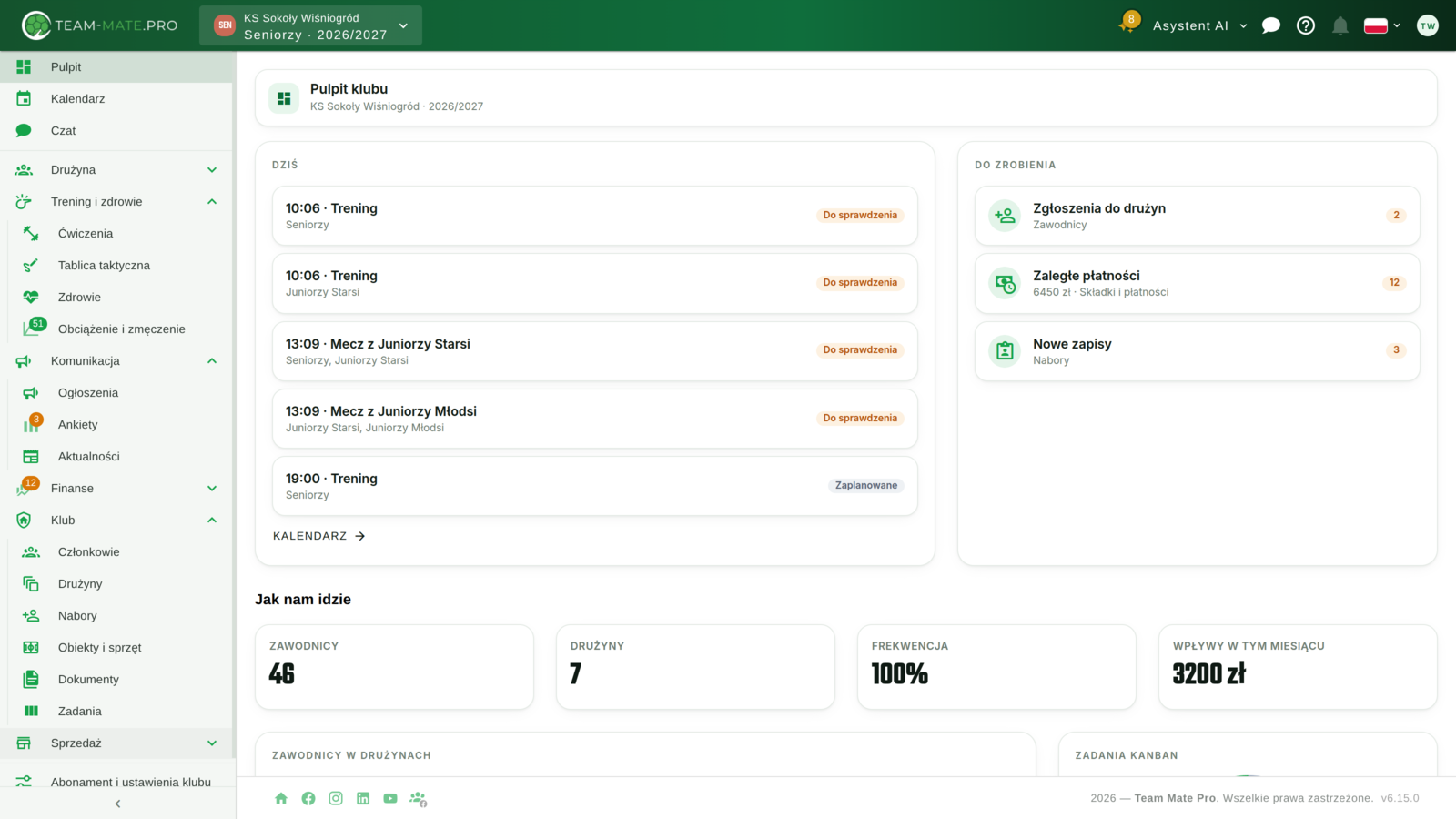Expand the Sprzedaż sidebar section

(x=116, y=743)
